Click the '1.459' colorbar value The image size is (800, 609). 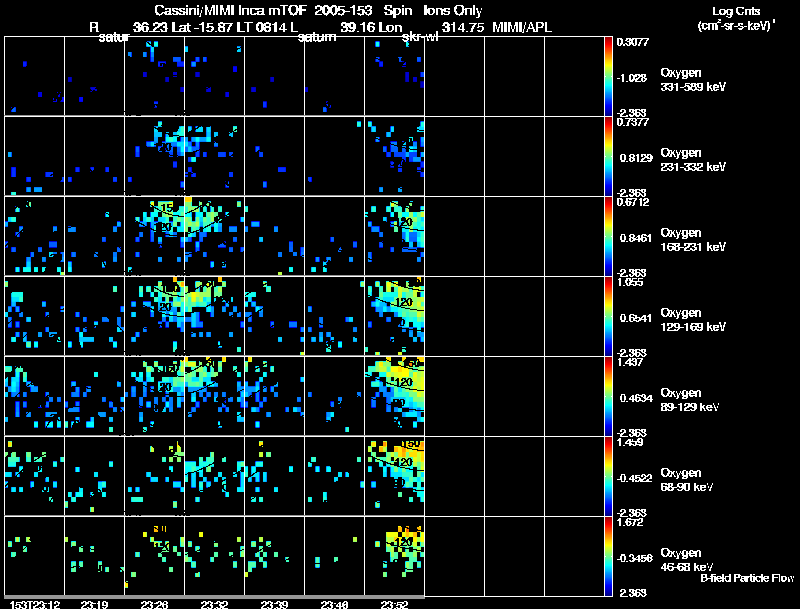[630, 442]
